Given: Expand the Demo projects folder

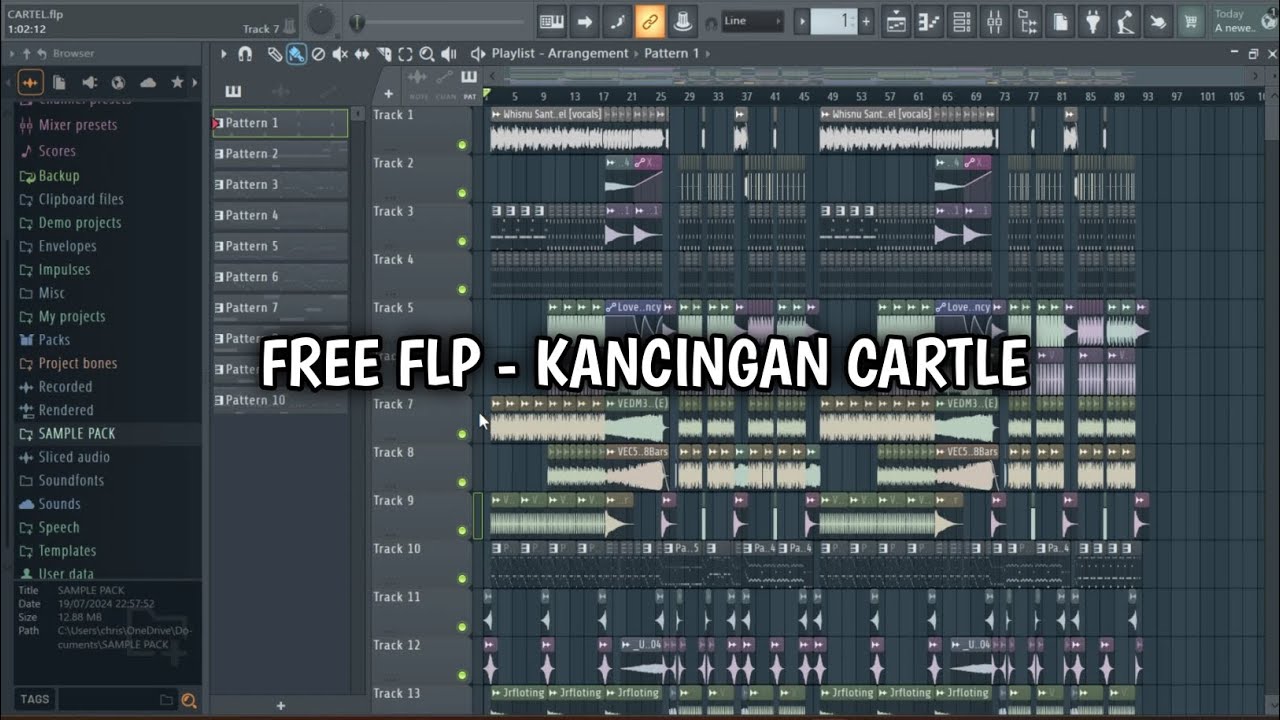Looking at the screenshot, I should coord(79,223).
